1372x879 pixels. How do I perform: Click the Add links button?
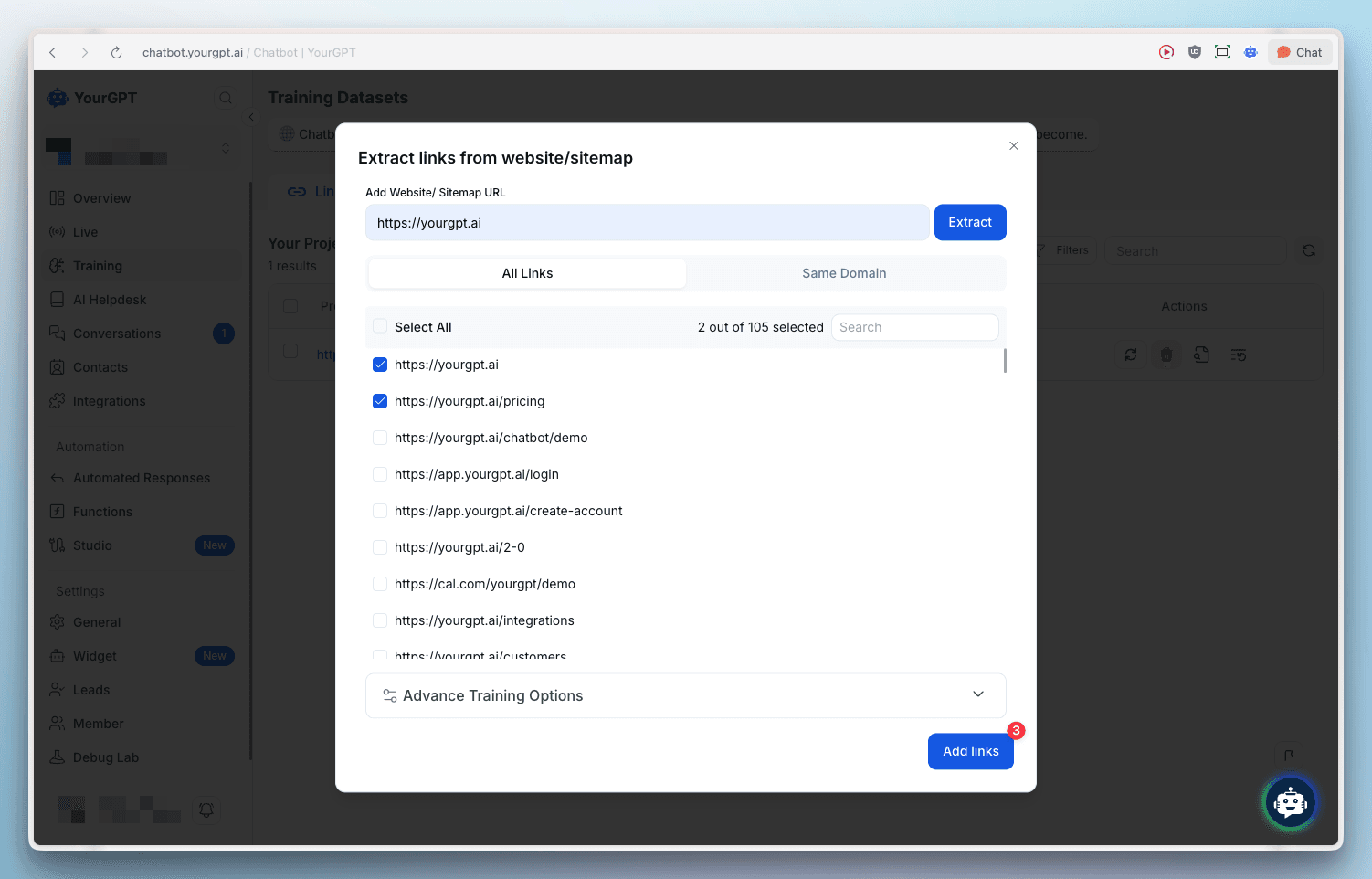coord(970,751)
